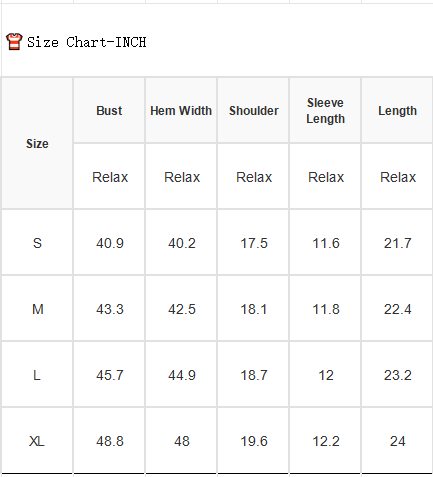The height and width of the screenshot is (477, 433).
Task: Select the 21.7 length value
Action: coord(397,243)
